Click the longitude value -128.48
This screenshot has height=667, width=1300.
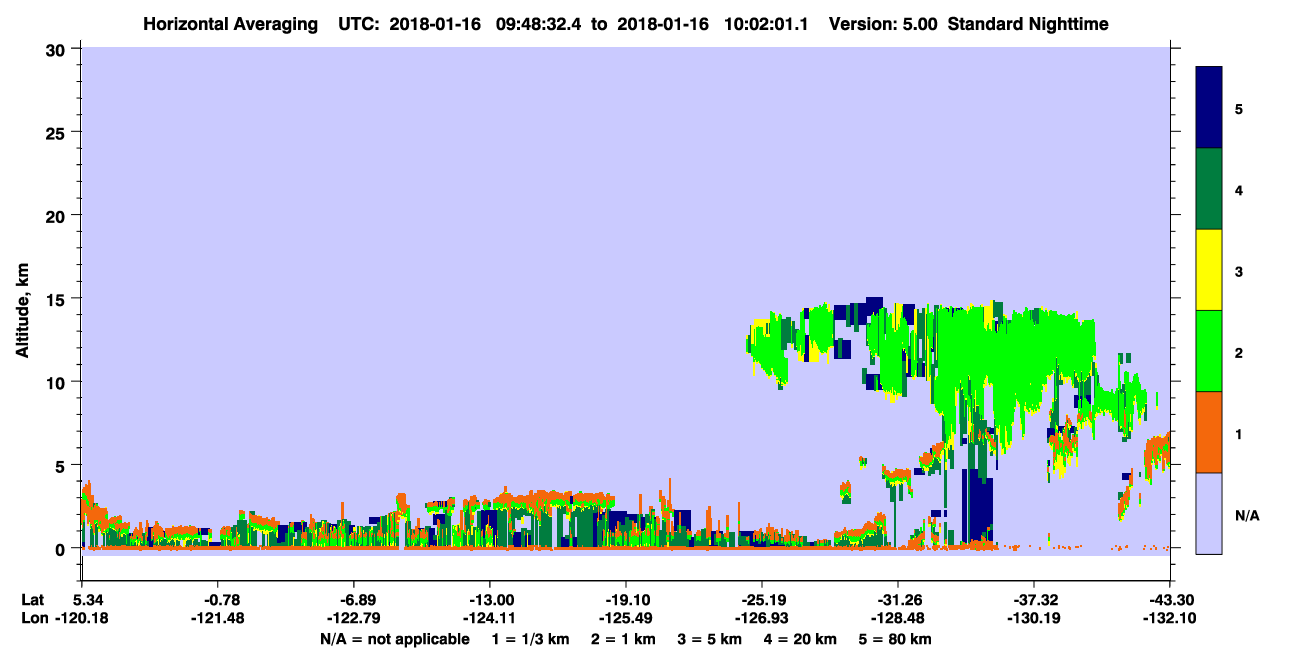click(x=898, y=619)
